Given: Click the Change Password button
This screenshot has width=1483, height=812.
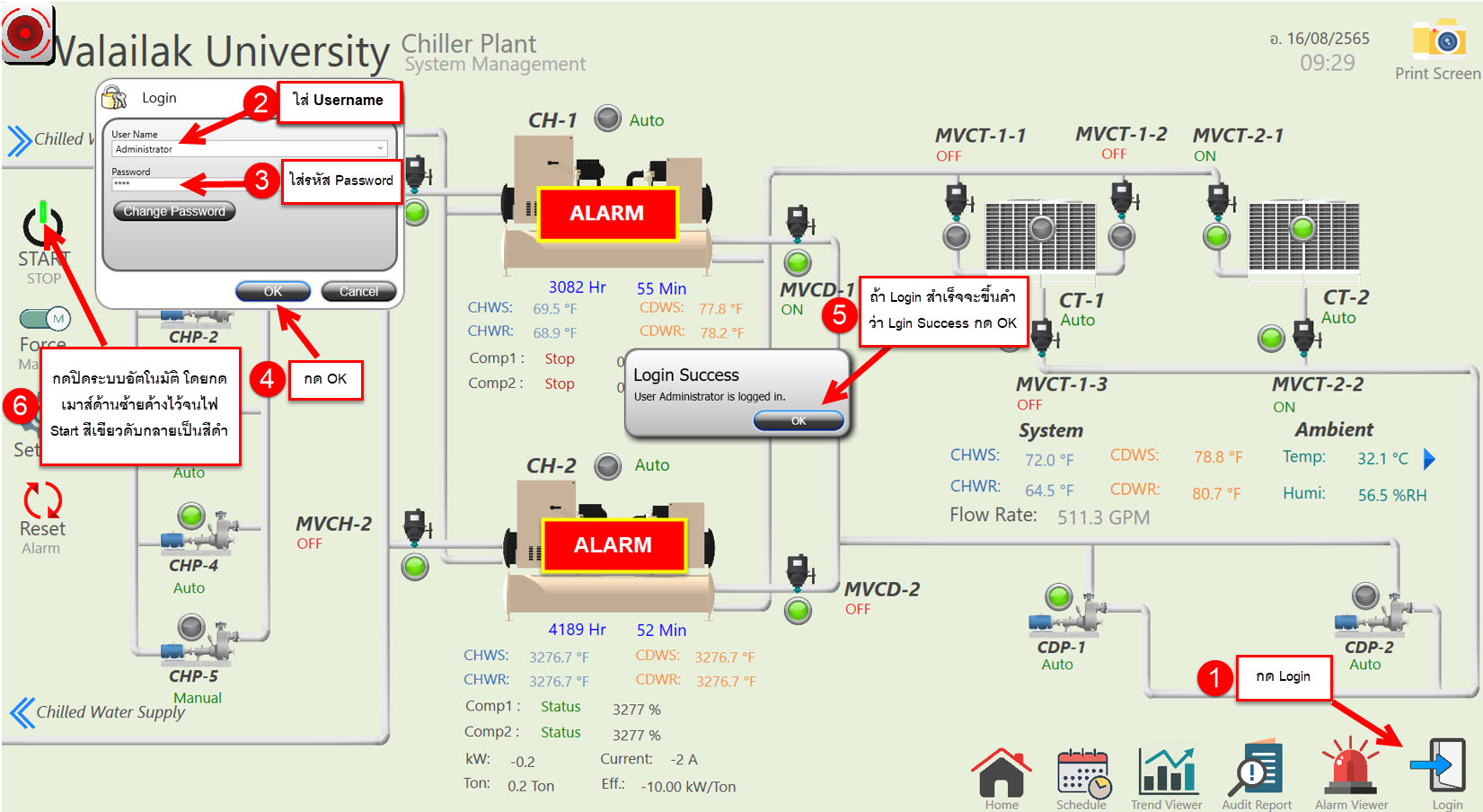Looking at the screenshot, I should tap(174, 211).
